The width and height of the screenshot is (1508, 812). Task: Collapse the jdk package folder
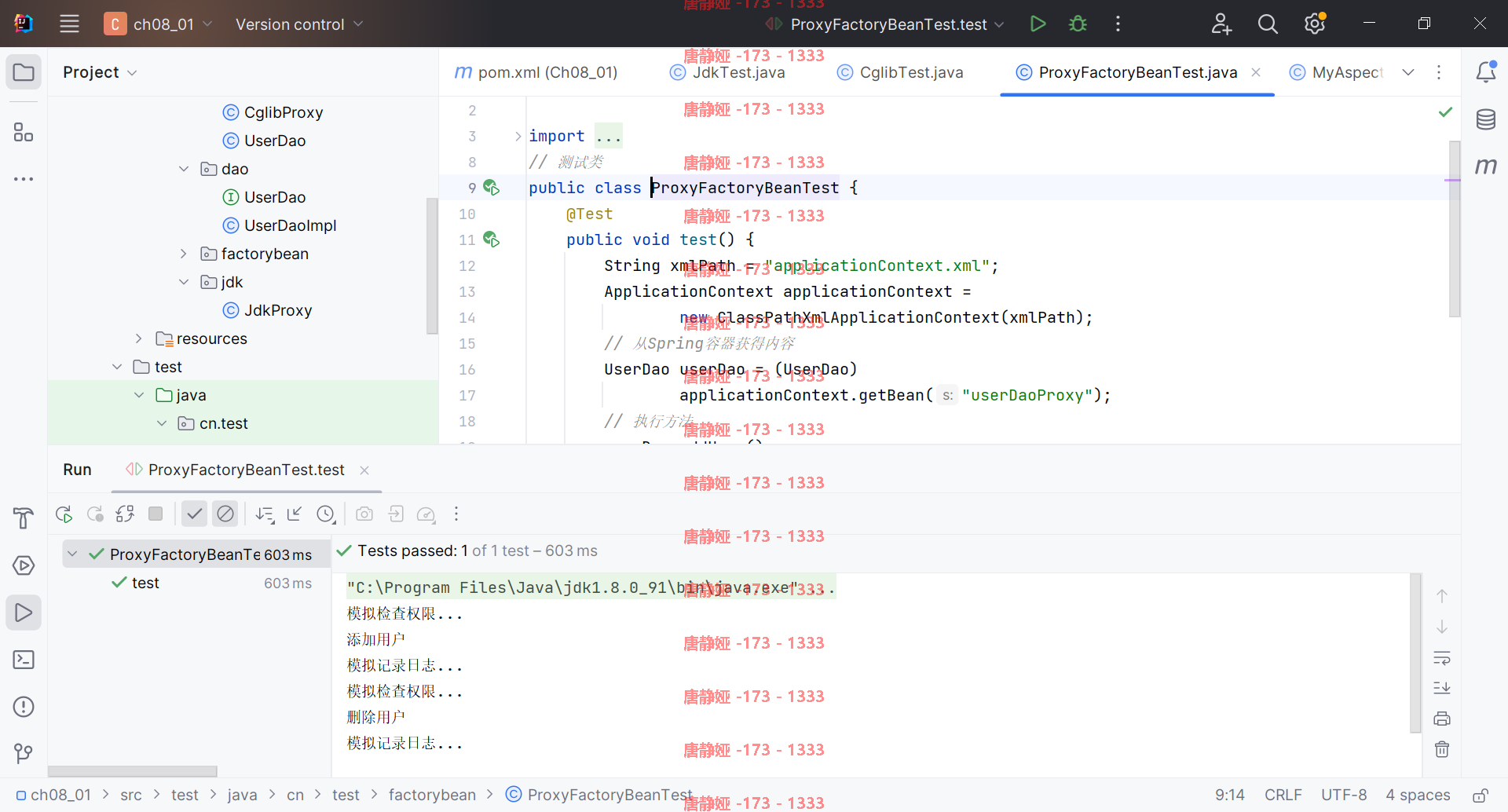click(184, 282)
